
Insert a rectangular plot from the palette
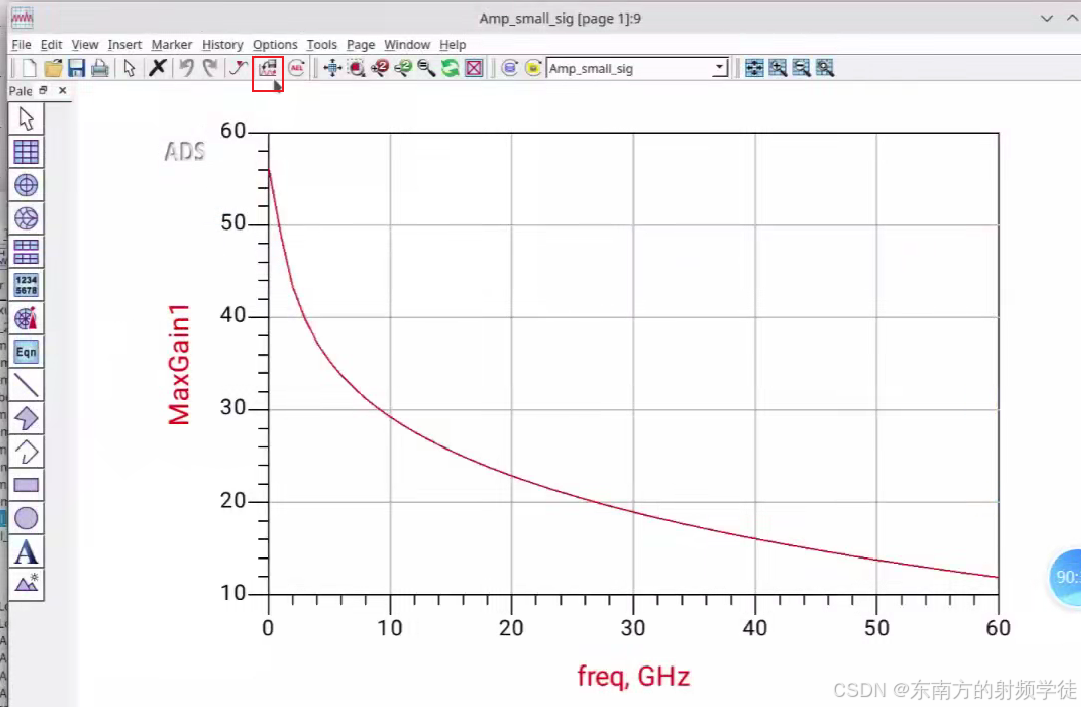click(26, 152)
